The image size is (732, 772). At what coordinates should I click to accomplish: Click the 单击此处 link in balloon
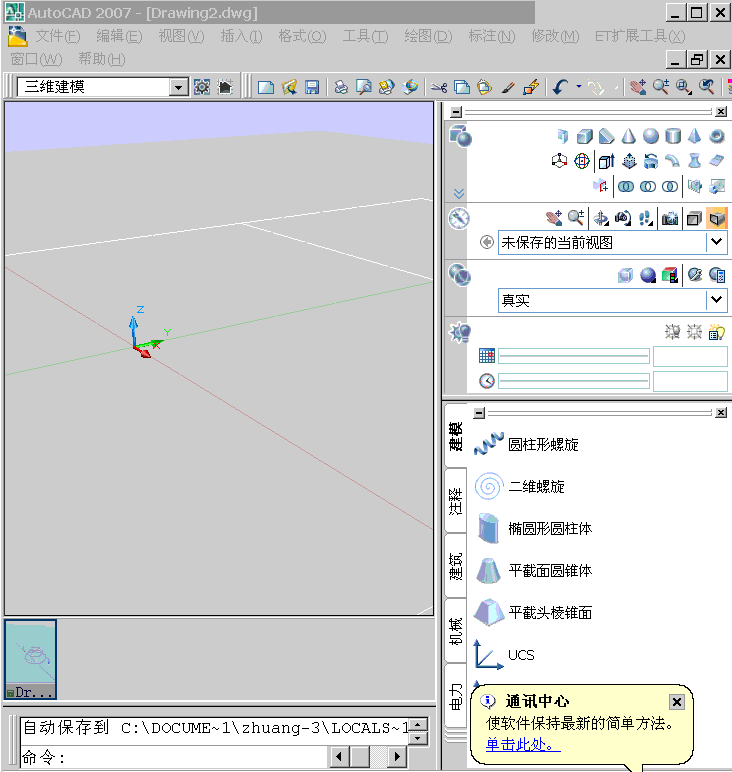523,744
